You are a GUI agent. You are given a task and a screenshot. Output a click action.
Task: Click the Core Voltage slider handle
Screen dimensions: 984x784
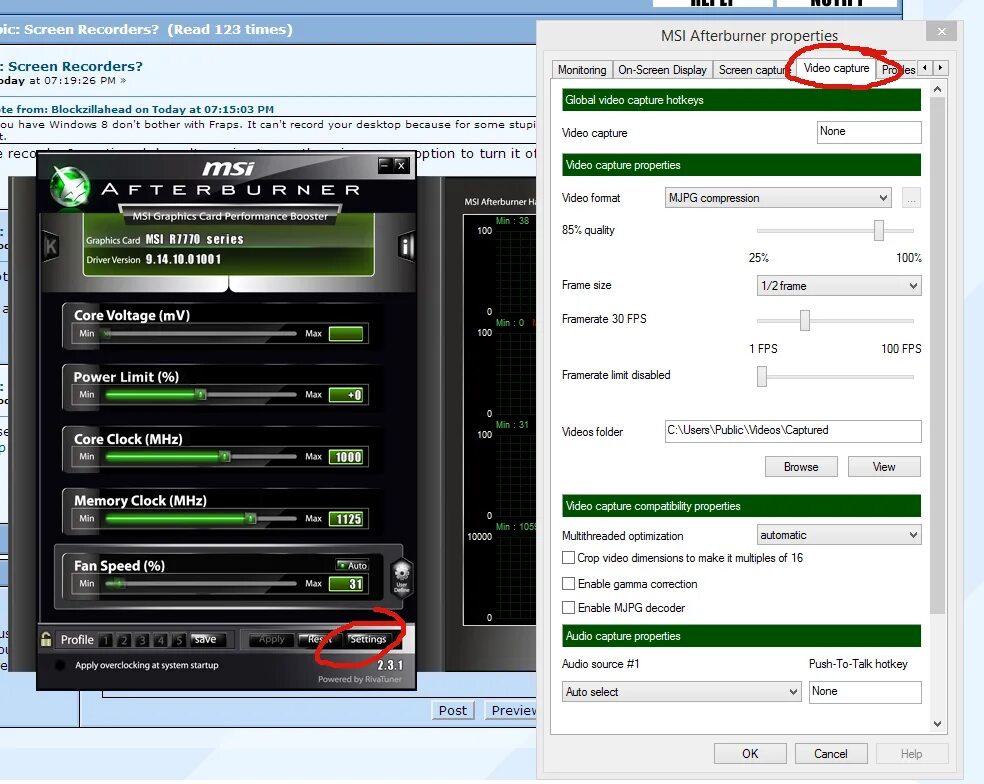point(107,334)
